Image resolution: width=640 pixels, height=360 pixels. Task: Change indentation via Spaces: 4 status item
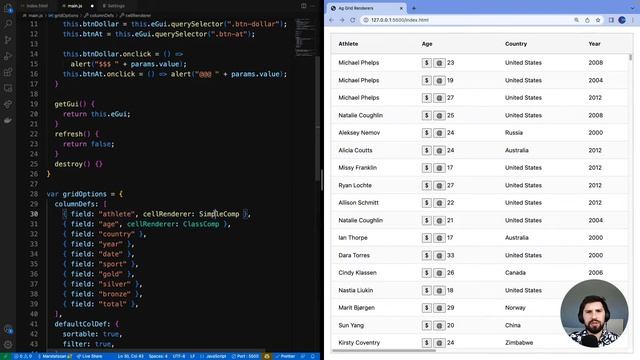click(158, 356)
